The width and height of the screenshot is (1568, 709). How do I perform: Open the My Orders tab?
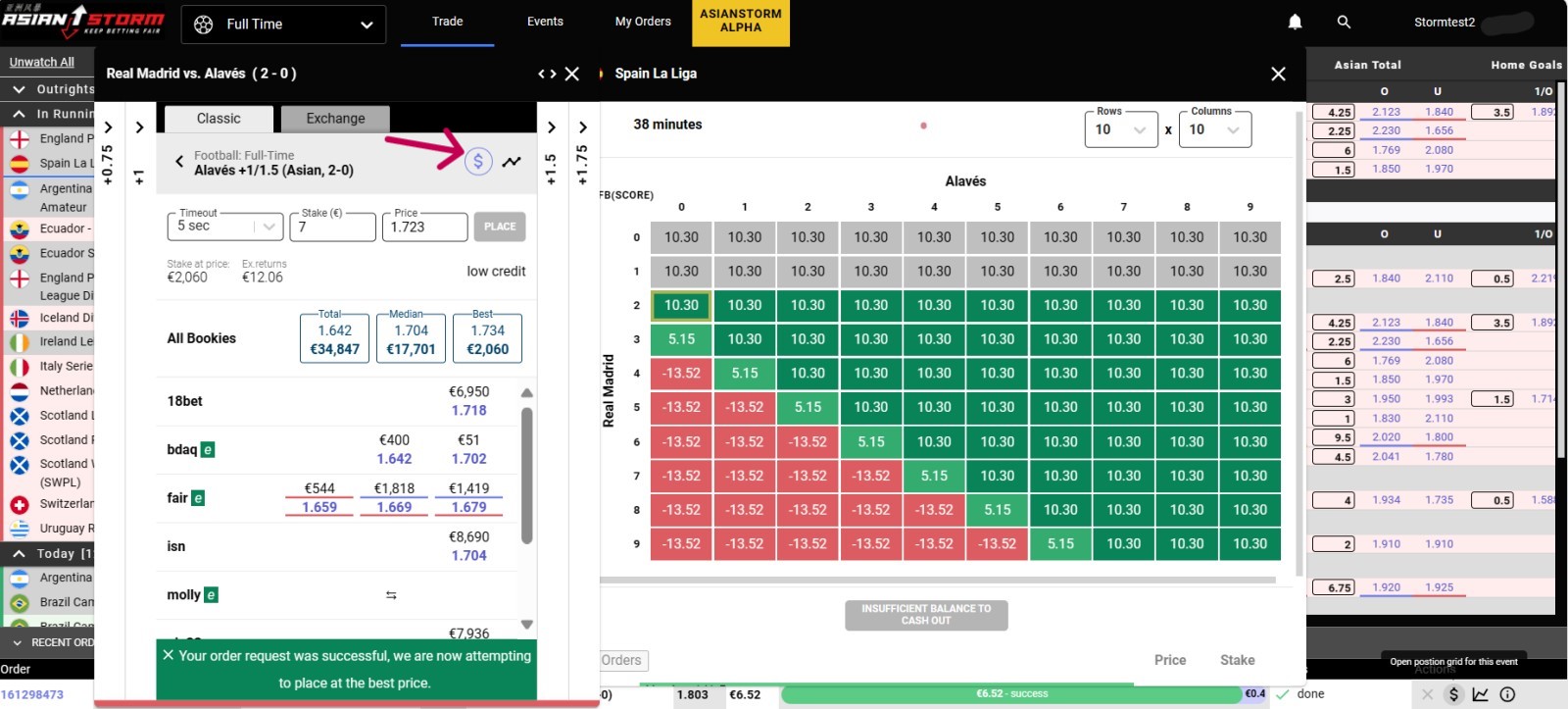click(643, 22)
